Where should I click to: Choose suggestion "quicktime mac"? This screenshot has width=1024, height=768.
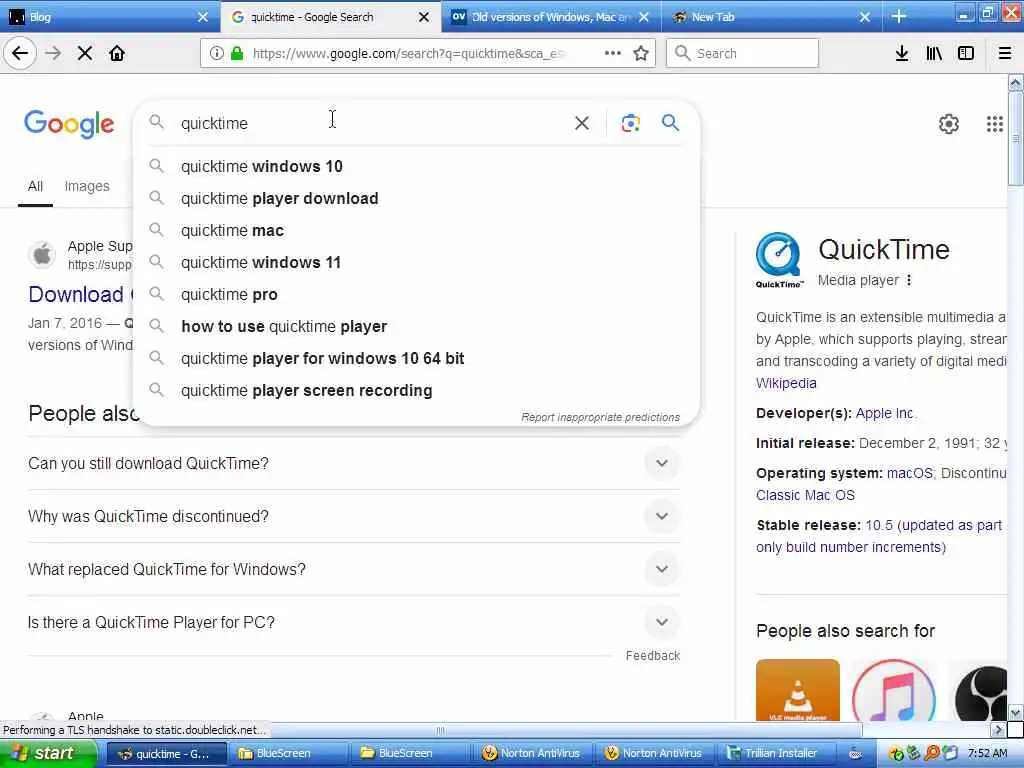[x=417, y=231]
